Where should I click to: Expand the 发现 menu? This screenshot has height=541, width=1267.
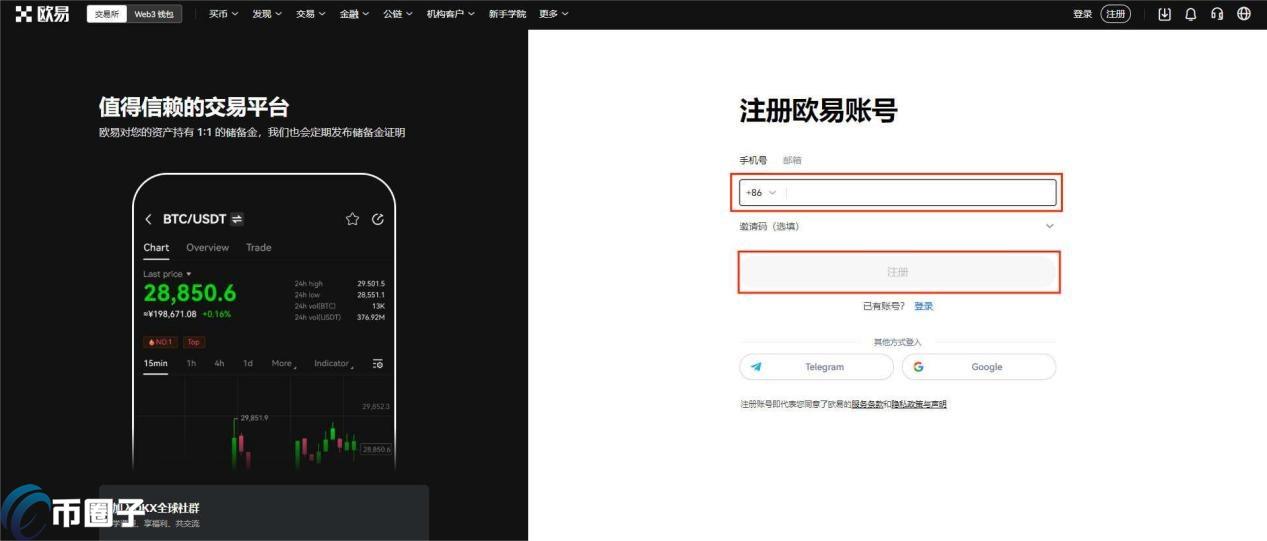click(267, 14)
